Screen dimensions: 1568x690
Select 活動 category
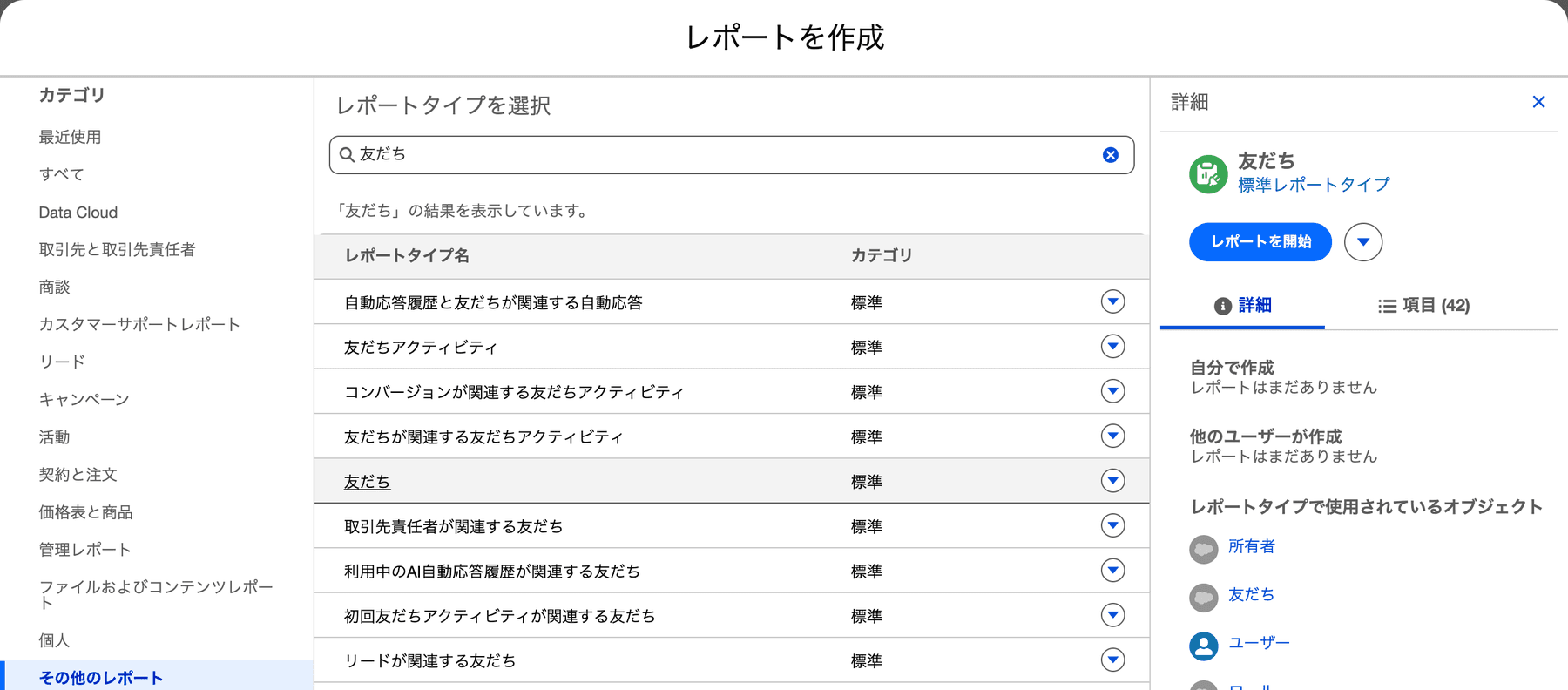54,436
